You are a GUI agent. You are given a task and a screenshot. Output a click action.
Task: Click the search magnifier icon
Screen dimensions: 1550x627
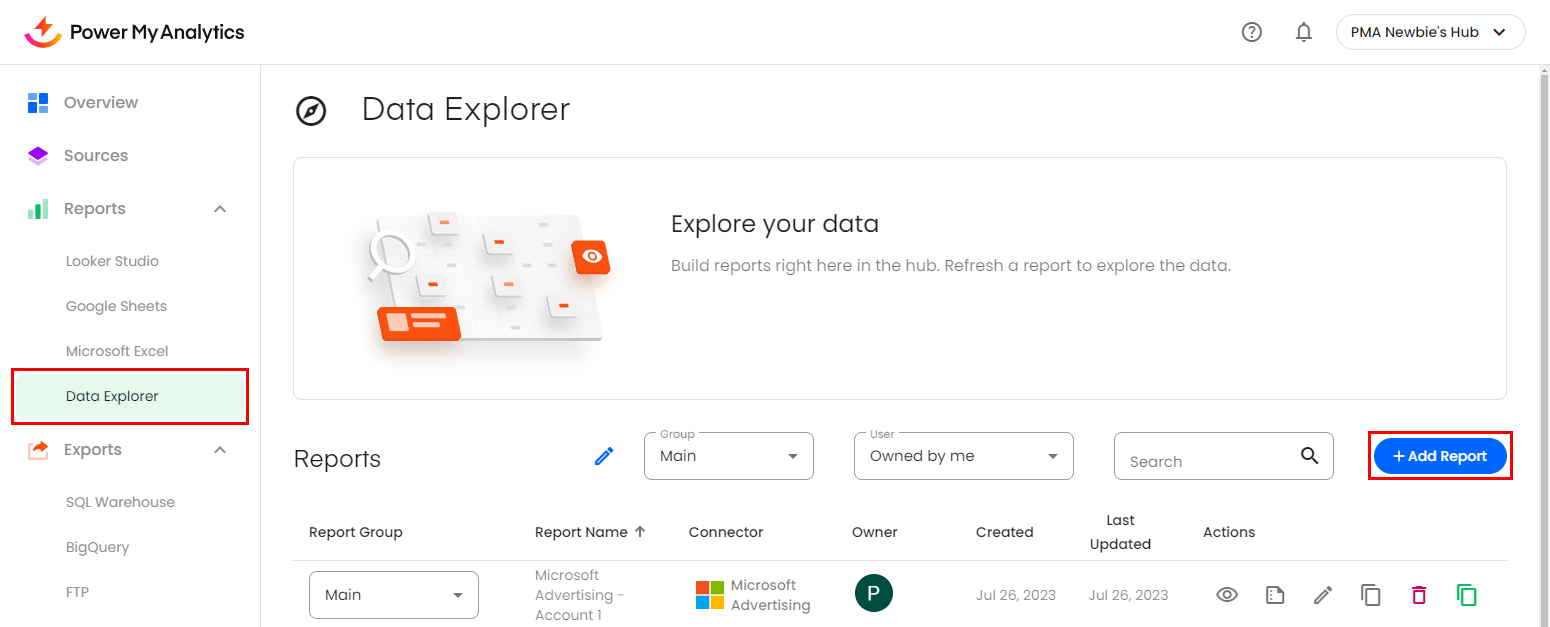tap(1309, 456)
